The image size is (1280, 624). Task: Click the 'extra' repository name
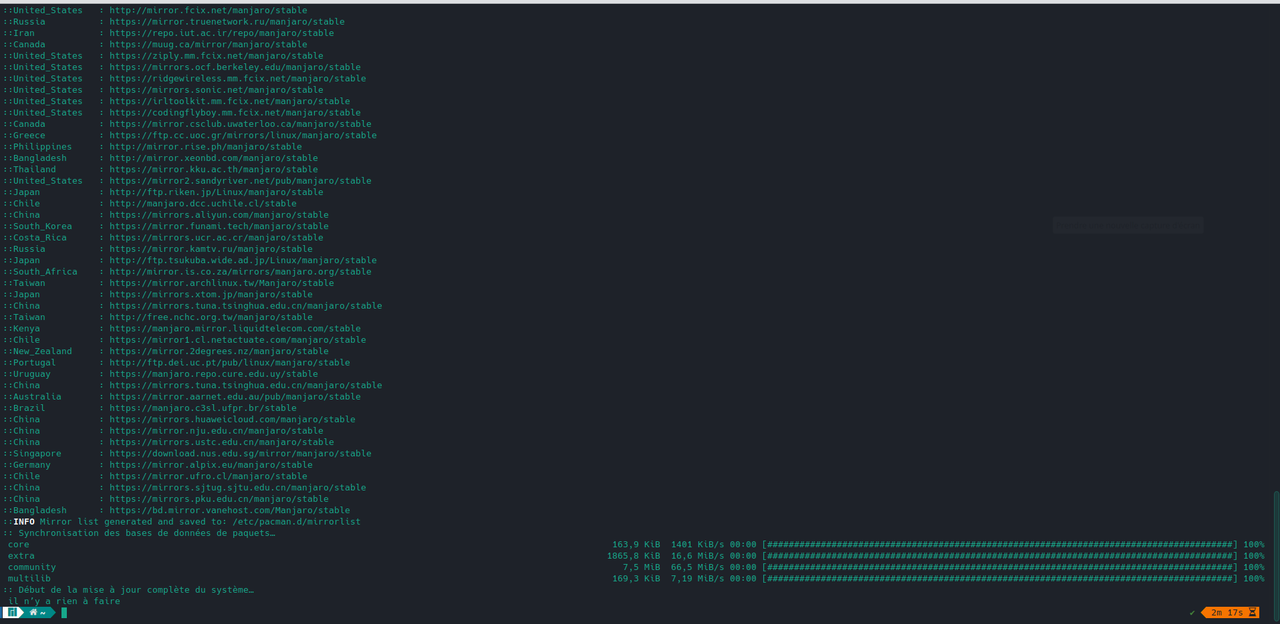[x=21, y=556]
